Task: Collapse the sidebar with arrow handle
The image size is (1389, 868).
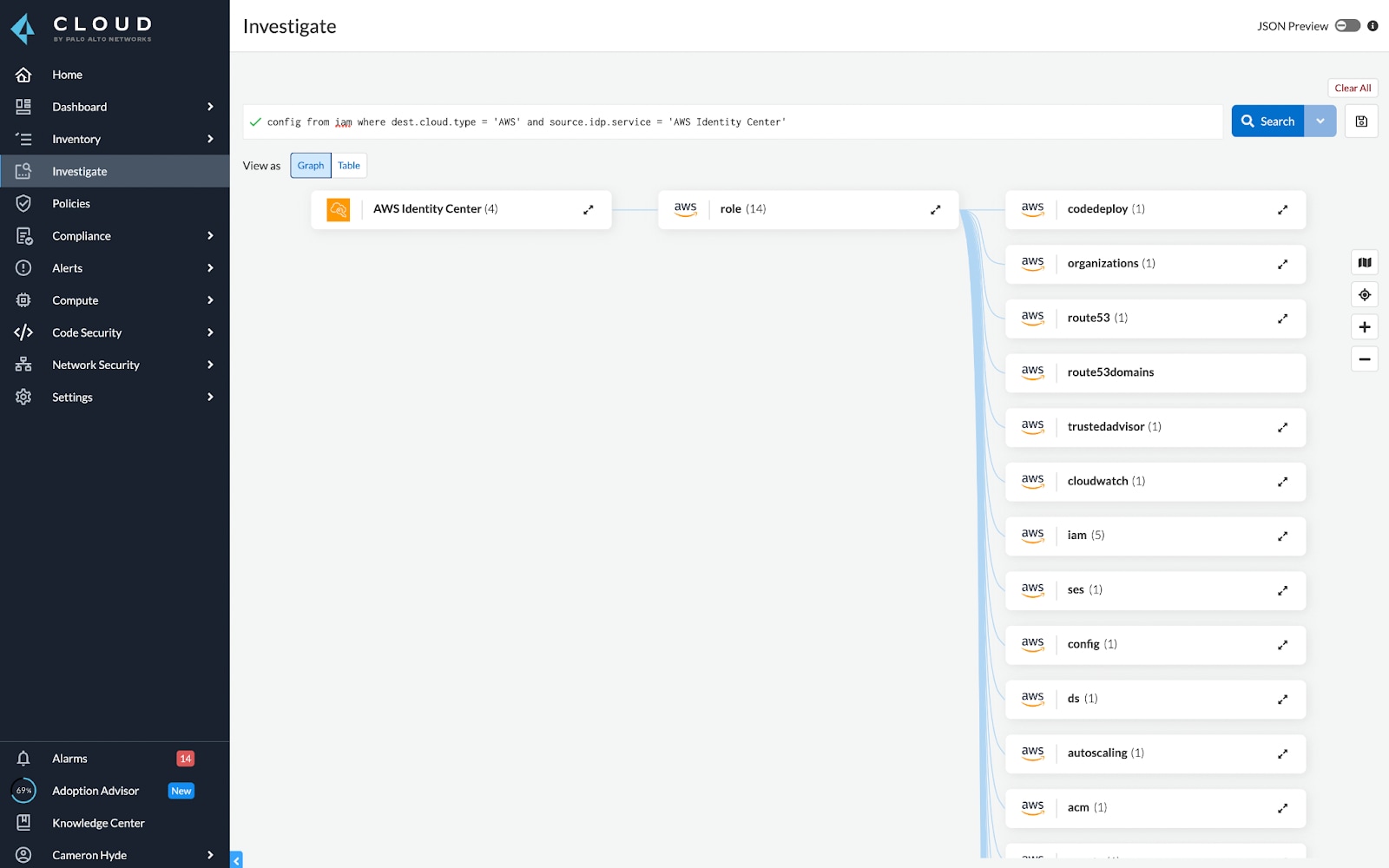Action: 236,860
